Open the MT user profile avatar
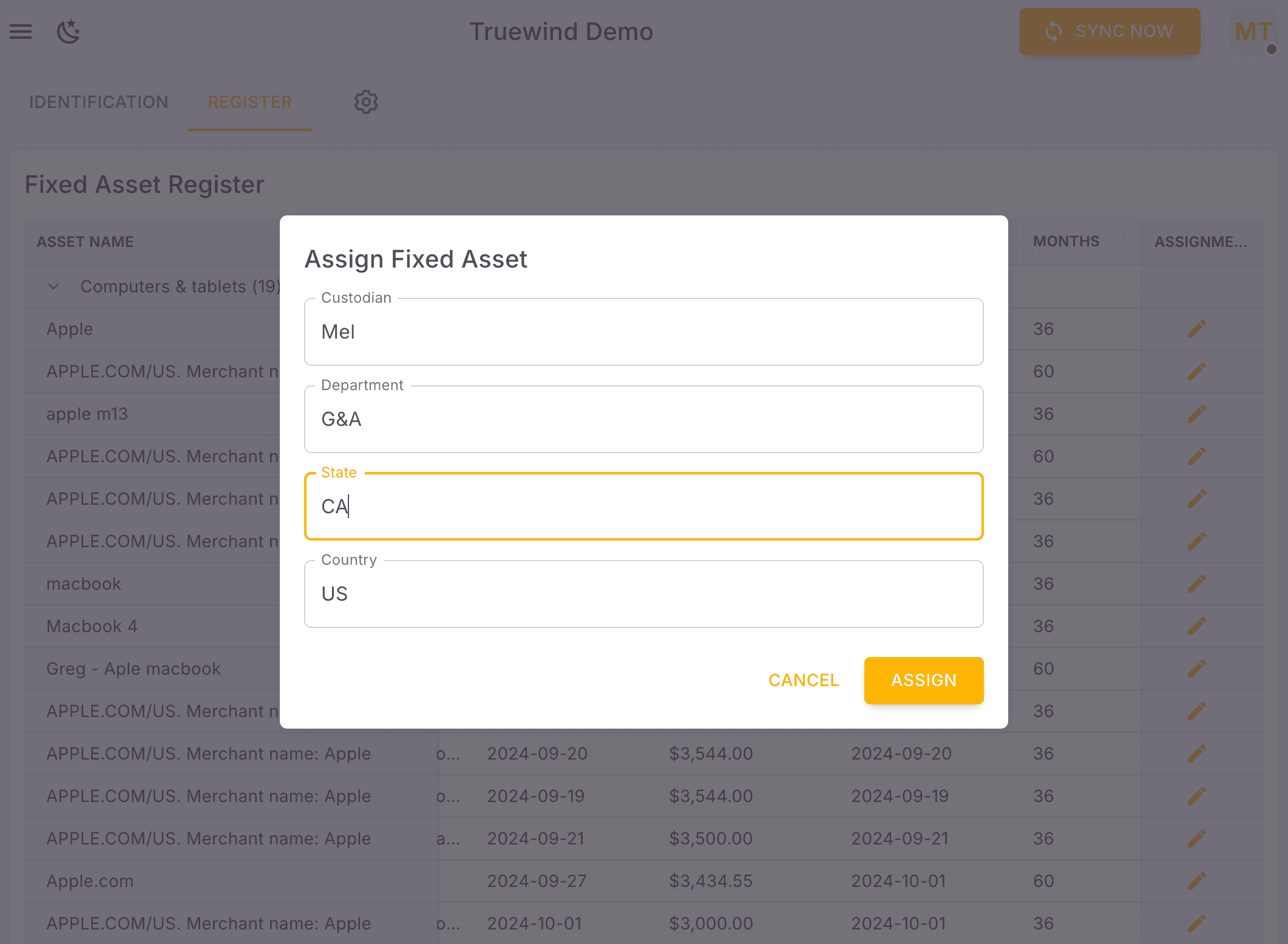This screenshot has height=944, width=1288. [1252, 32]
